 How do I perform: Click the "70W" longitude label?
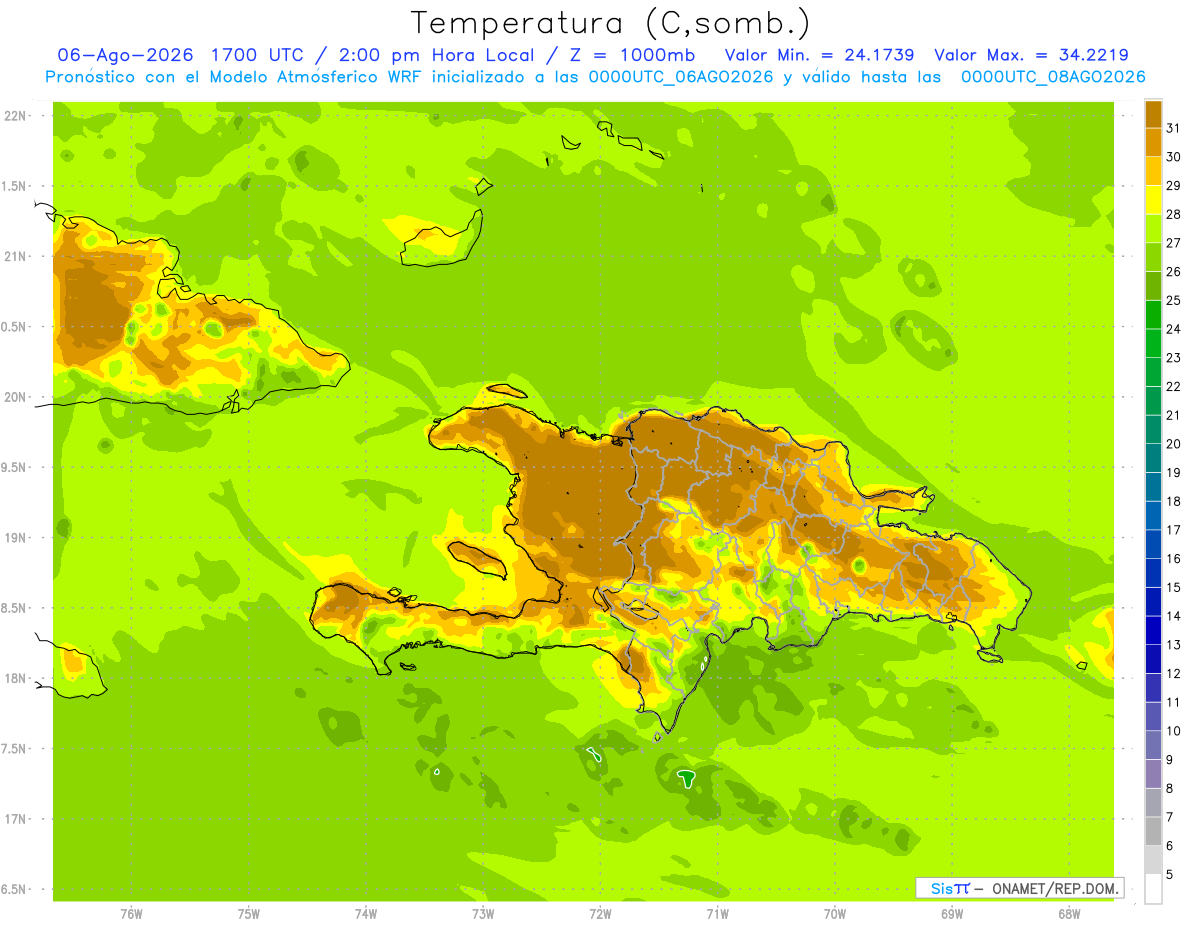tap(834, 913)
